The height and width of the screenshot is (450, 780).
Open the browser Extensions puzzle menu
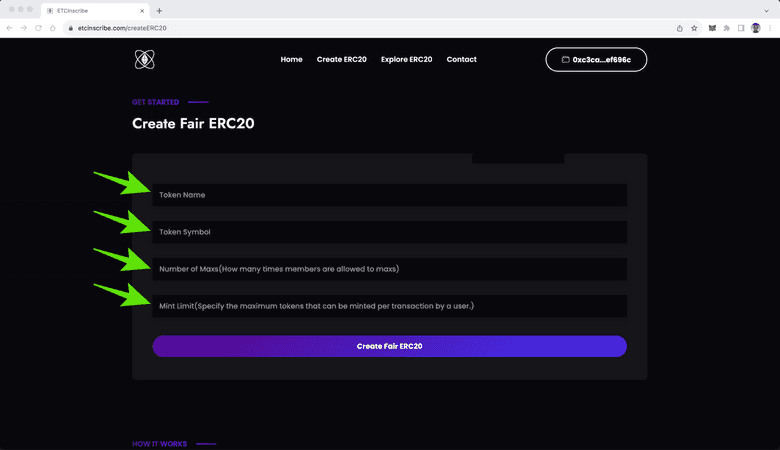[726, 28]
